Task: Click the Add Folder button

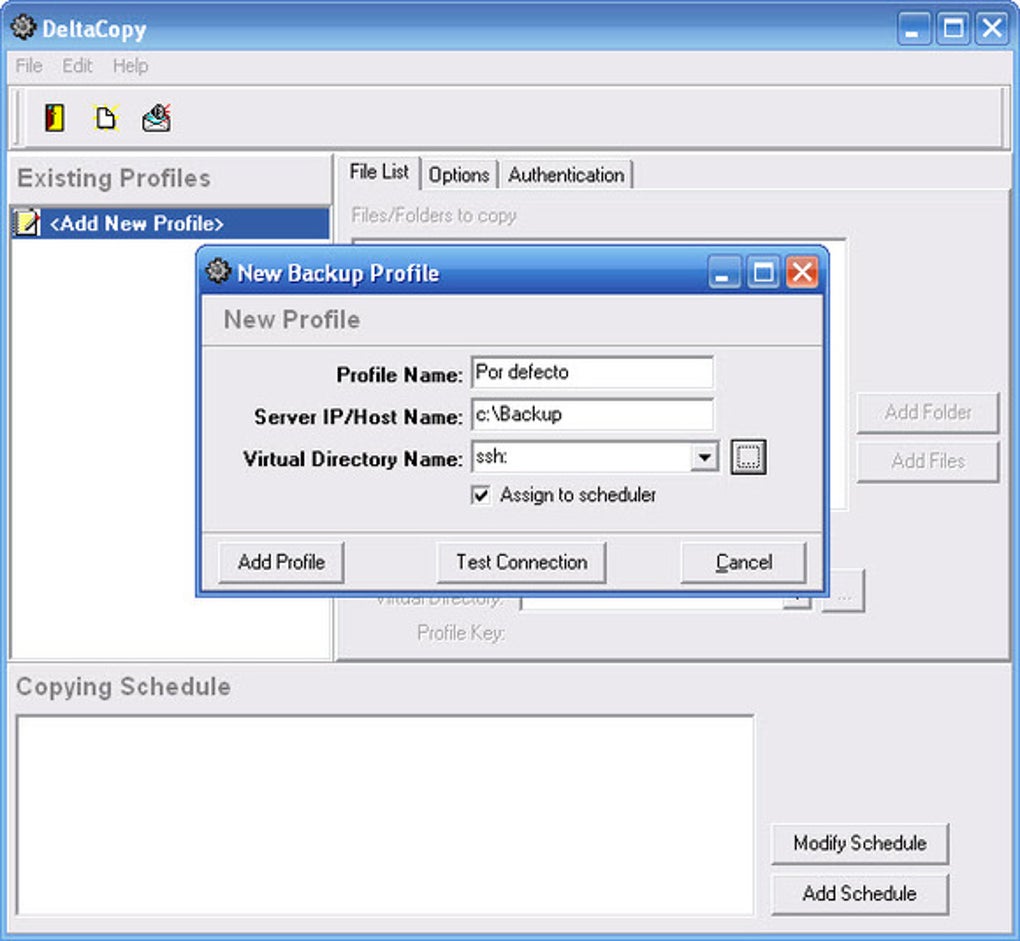Action: [x=928, y=412]
